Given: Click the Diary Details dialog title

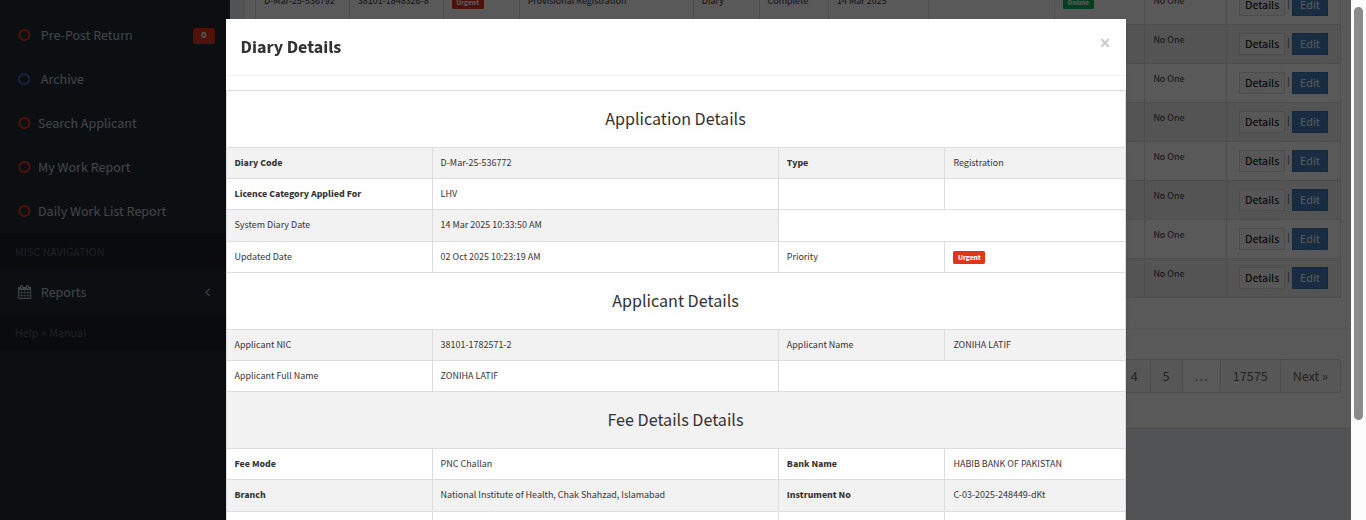Looking at the screenshot, I should coord(291,47).
